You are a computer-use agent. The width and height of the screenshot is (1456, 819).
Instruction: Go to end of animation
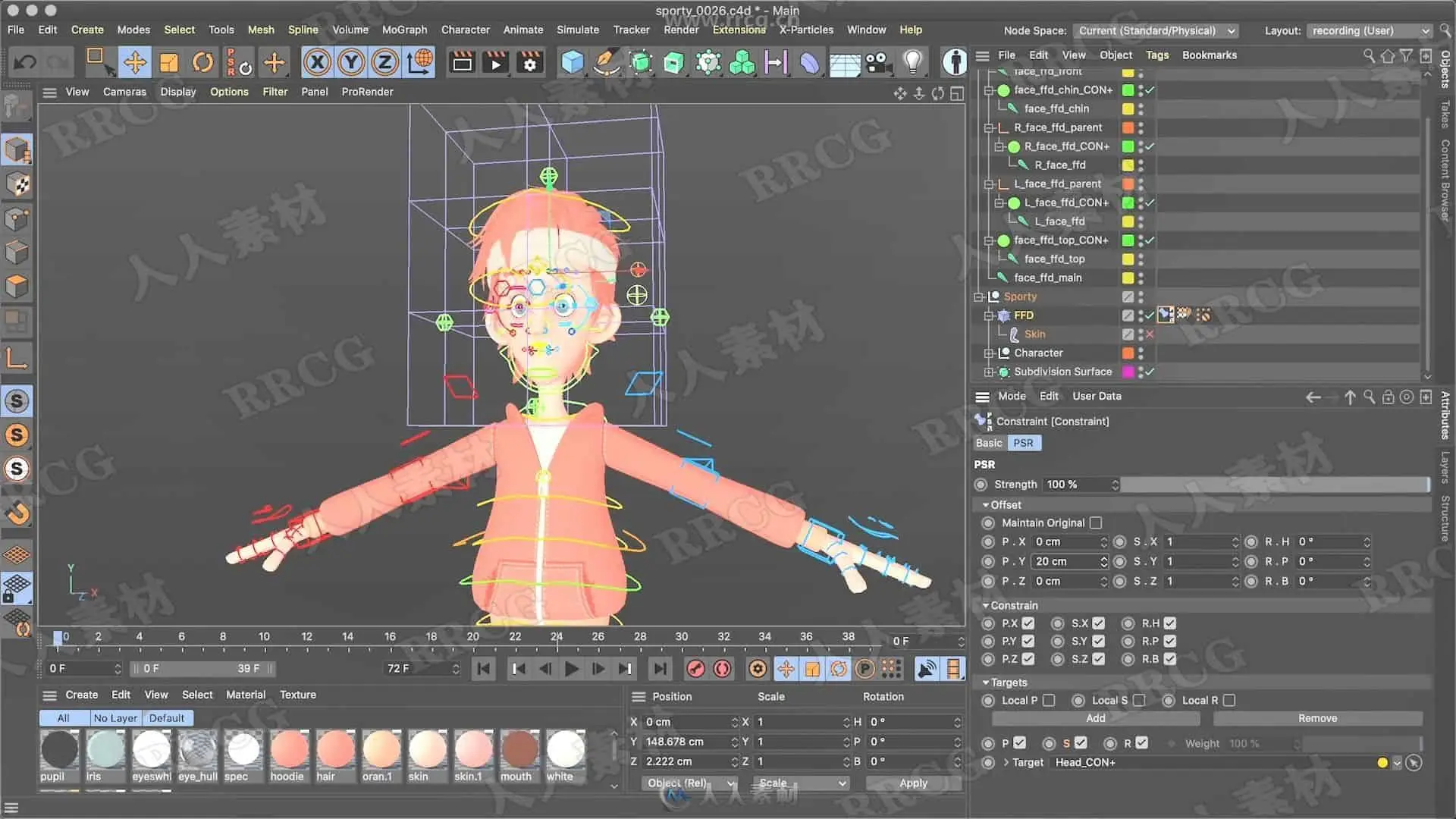(x=660, y=669)
